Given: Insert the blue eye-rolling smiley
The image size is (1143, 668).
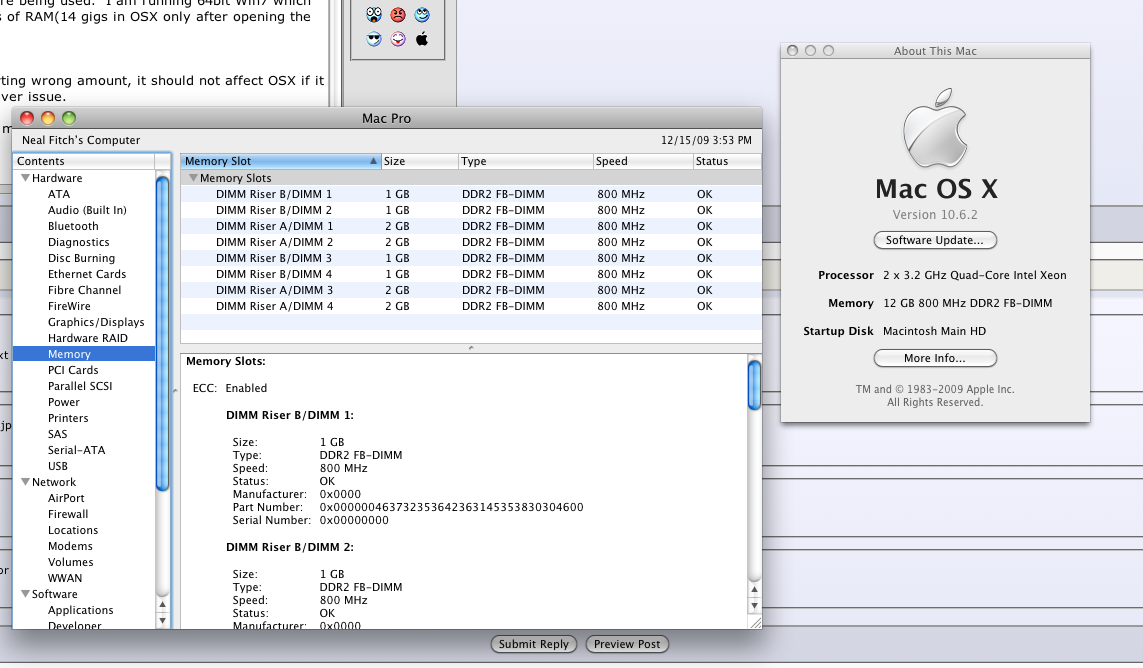Looking at the screenshot, I should [x=422, y=15].
